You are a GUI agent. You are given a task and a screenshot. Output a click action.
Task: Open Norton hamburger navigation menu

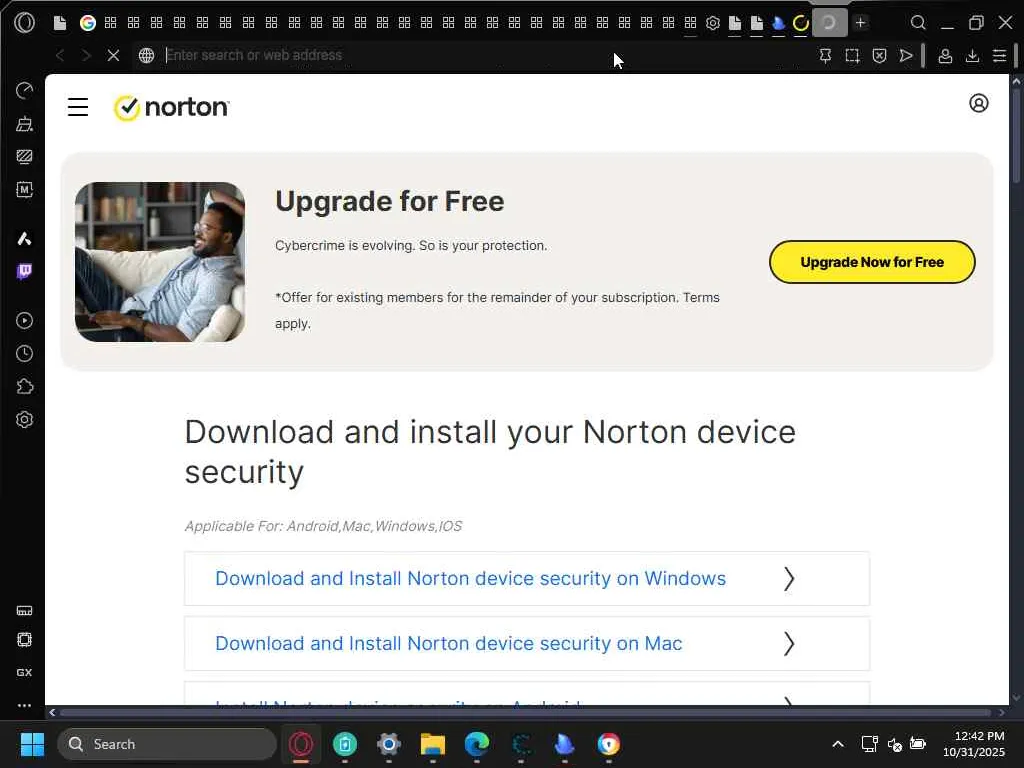tap(78, 107)
